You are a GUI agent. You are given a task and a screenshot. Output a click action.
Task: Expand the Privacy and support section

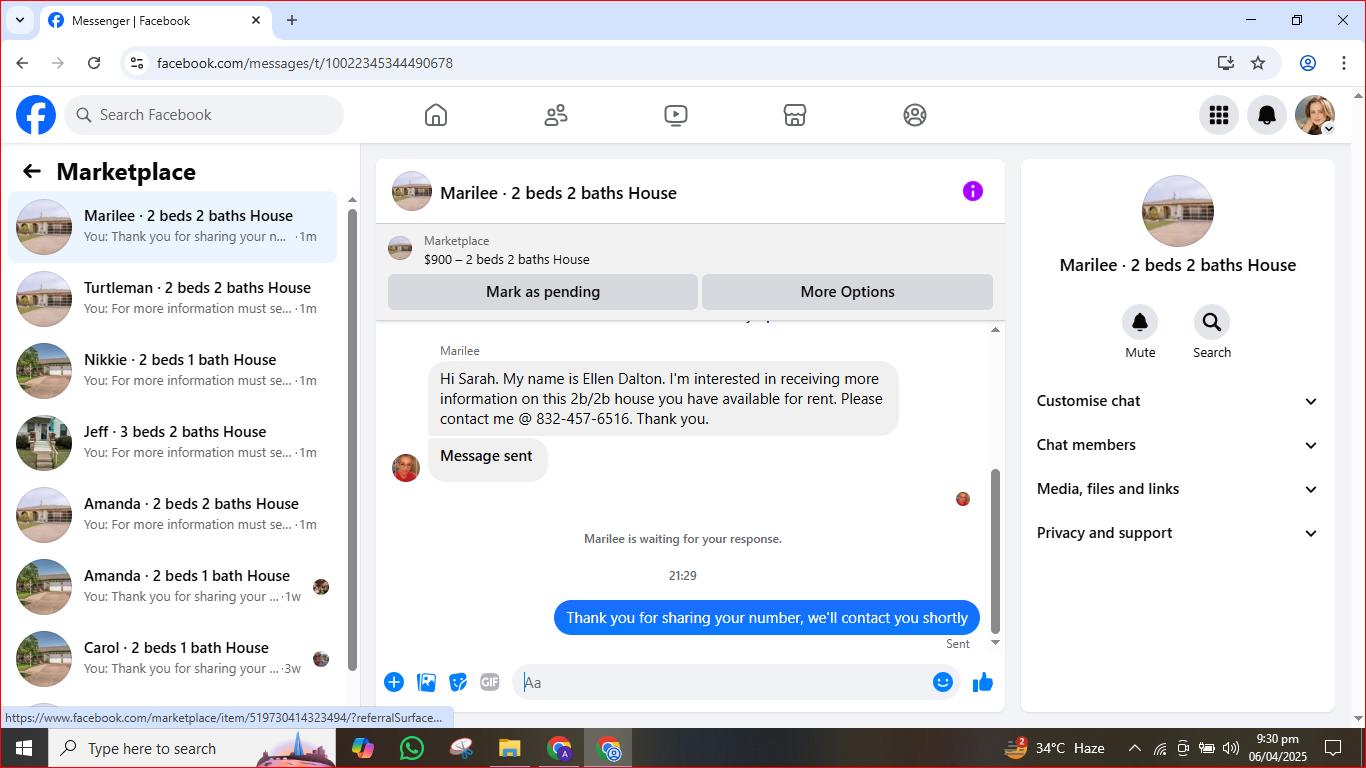click(1178, 533)
